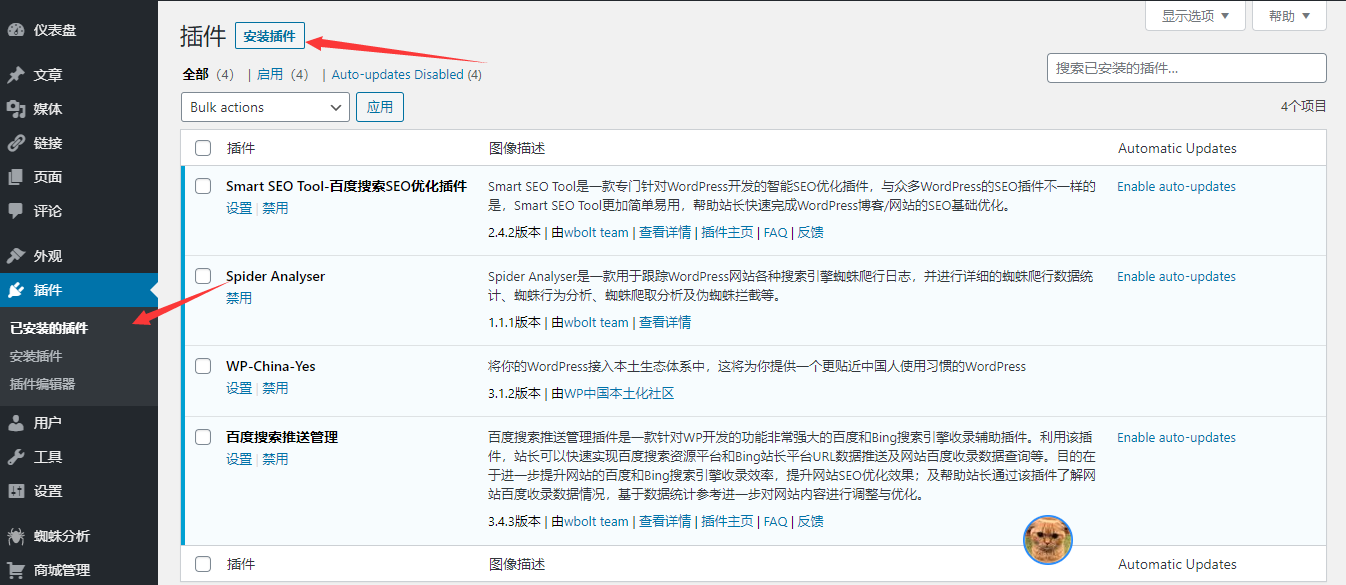Viewport: 1346px width, 585px height.
Task: Open the Bulk actions dropdown
Action: (x=265, y=107)
